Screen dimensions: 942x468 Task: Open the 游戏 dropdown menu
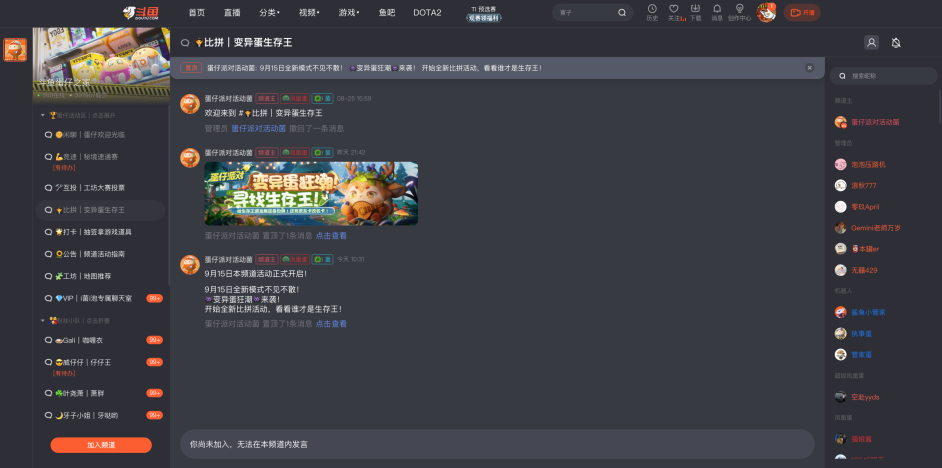click(348, 13)
